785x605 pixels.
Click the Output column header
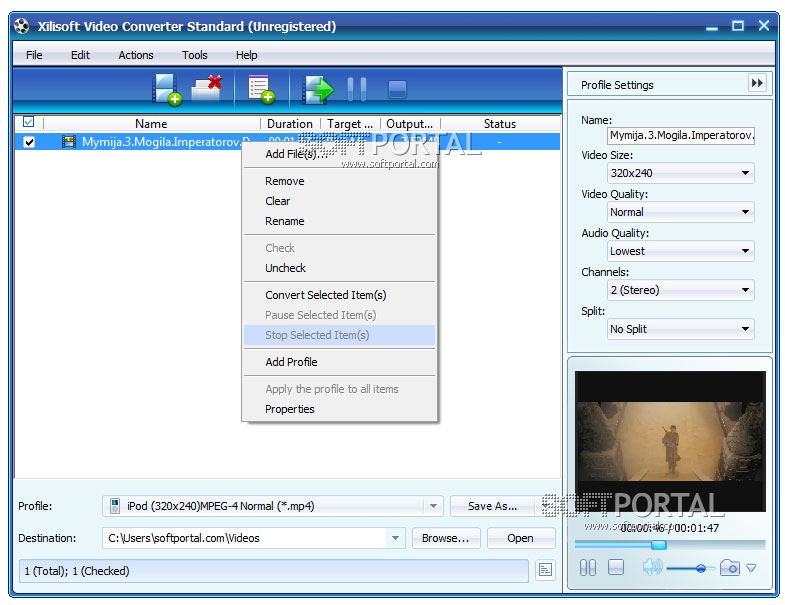pos(410,124)
